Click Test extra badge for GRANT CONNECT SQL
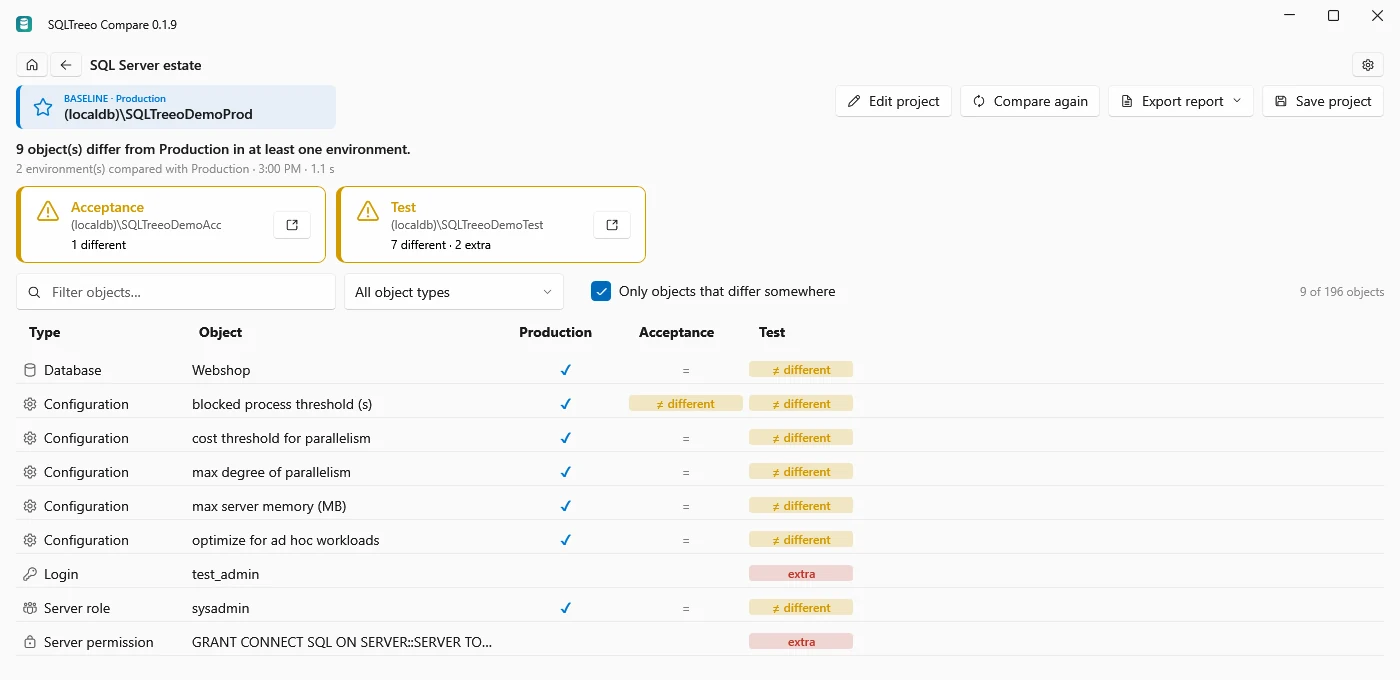Image resolution: width=1400 pixels, height=680 pixels. tap(801, 642)
